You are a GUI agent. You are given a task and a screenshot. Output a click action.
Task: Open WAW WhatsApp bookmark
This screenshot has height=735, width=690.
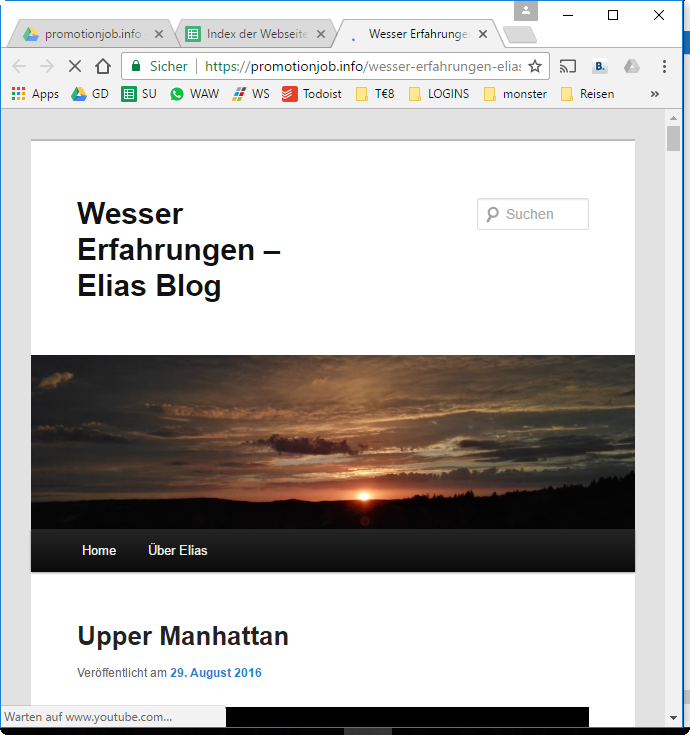pyautogui.click(x=194, y=94)
